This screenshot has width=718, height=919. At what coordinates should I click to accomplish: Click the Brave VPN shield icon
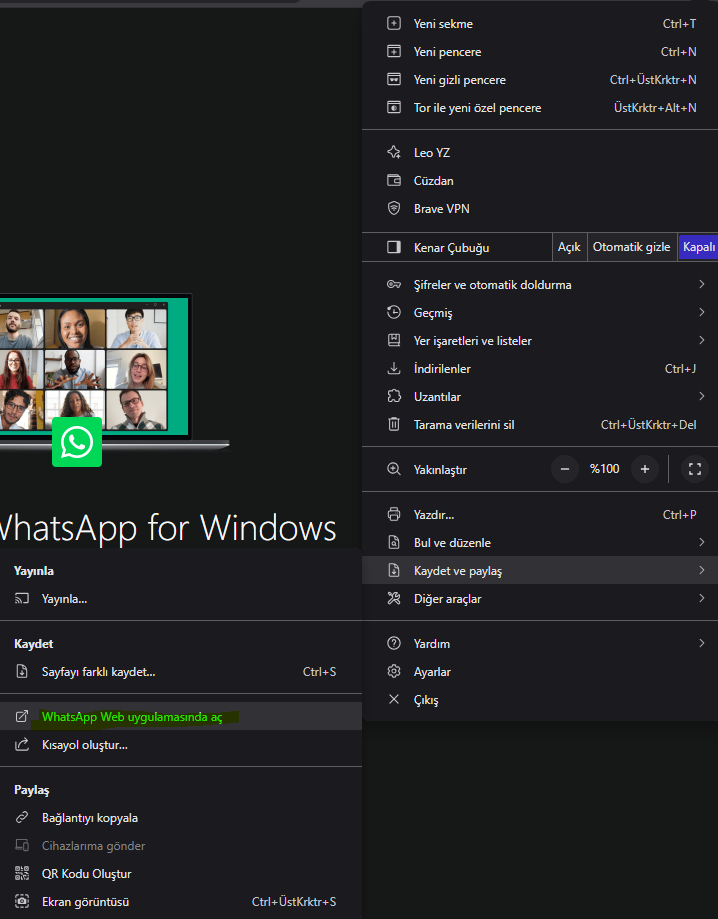[x=394, y=208]
